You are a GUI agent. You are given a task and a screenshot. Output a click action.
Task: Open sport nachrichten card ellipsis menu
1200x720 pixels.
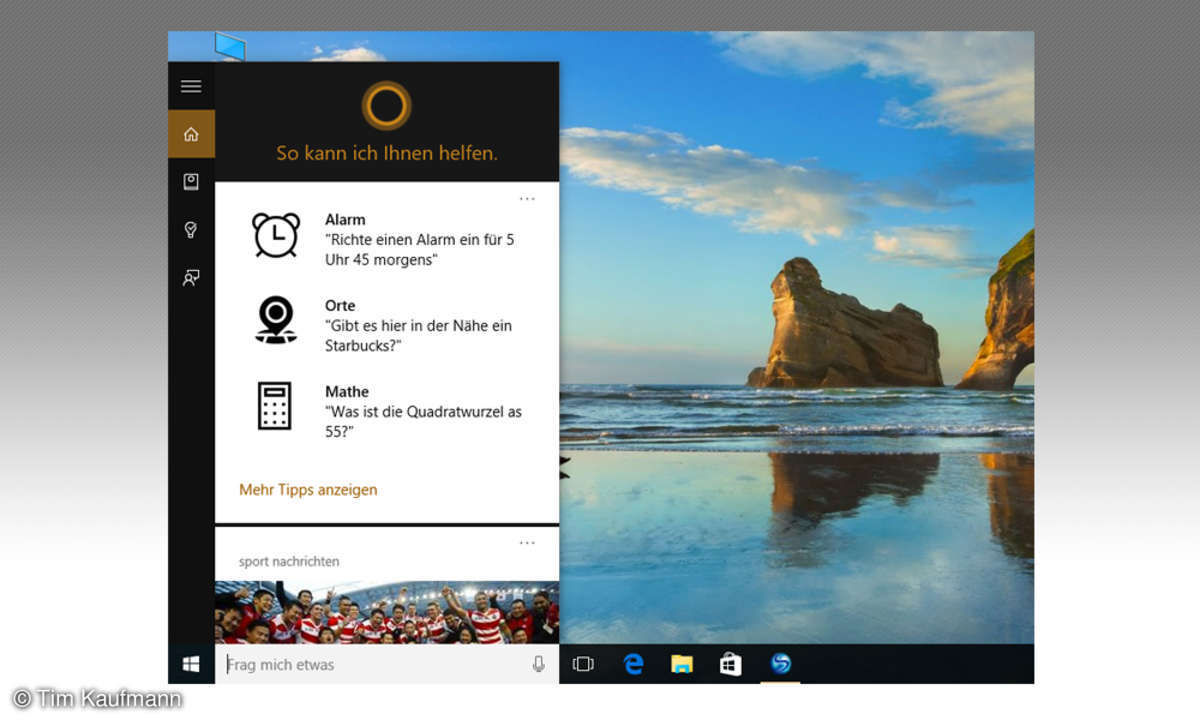click(527, 543)
